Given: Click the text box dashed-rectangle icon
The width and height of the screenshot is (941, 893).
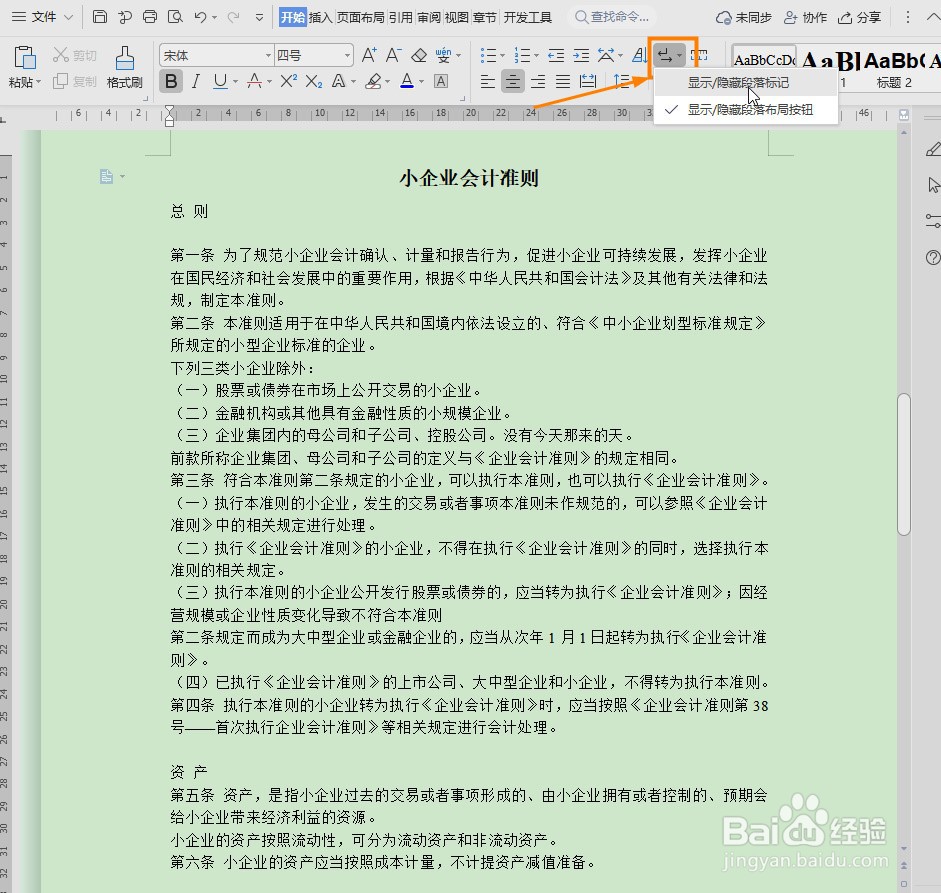Looking at the screenshot, I should (699, 56).
